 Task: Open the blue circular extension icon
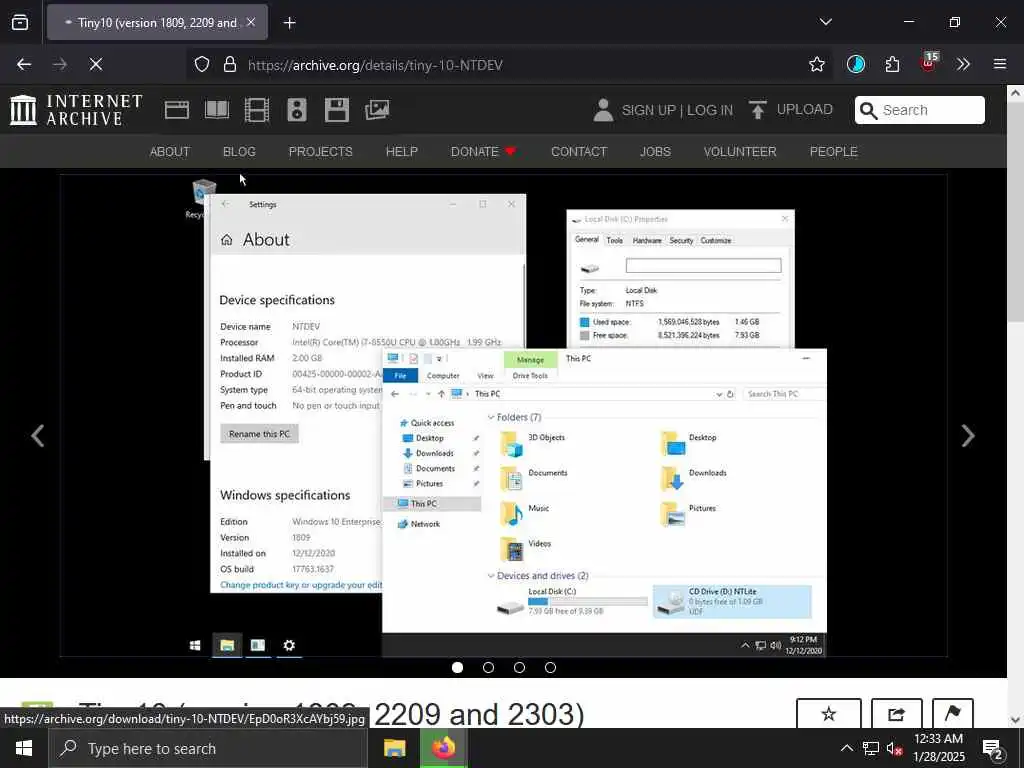tap(856, 64)
